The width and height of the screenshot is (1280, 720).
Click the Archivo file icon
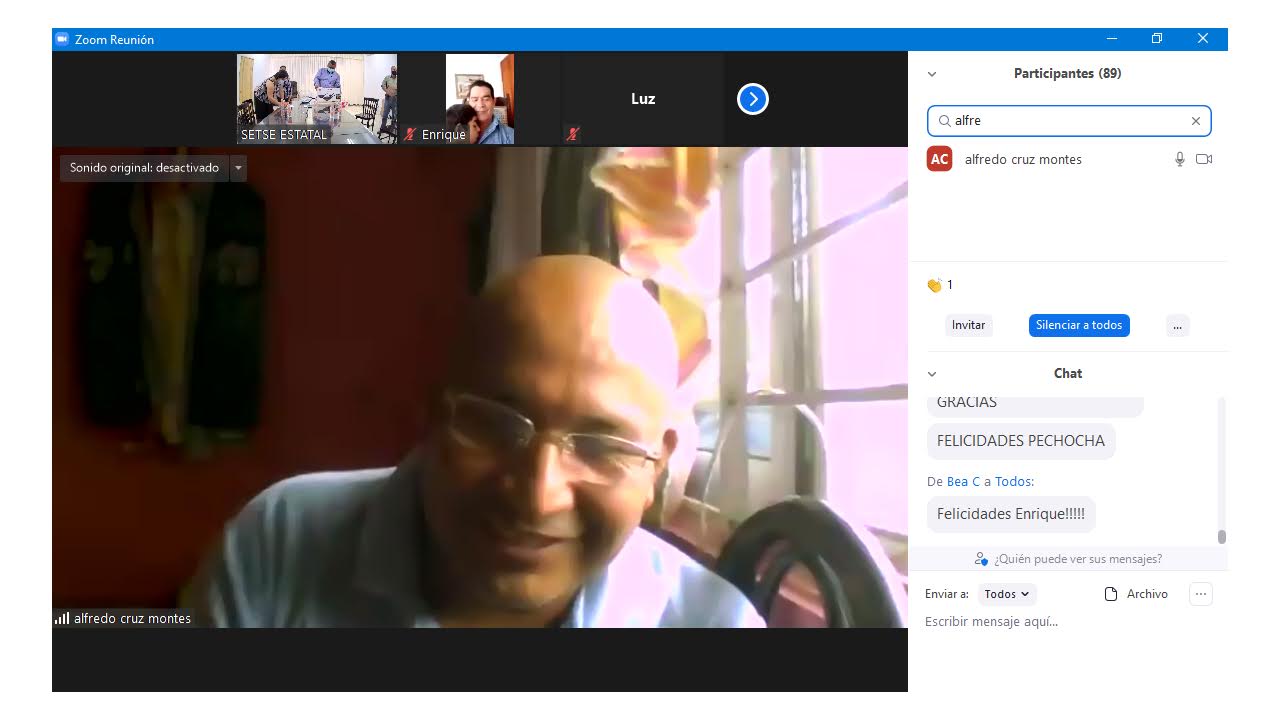point(1110,594)
